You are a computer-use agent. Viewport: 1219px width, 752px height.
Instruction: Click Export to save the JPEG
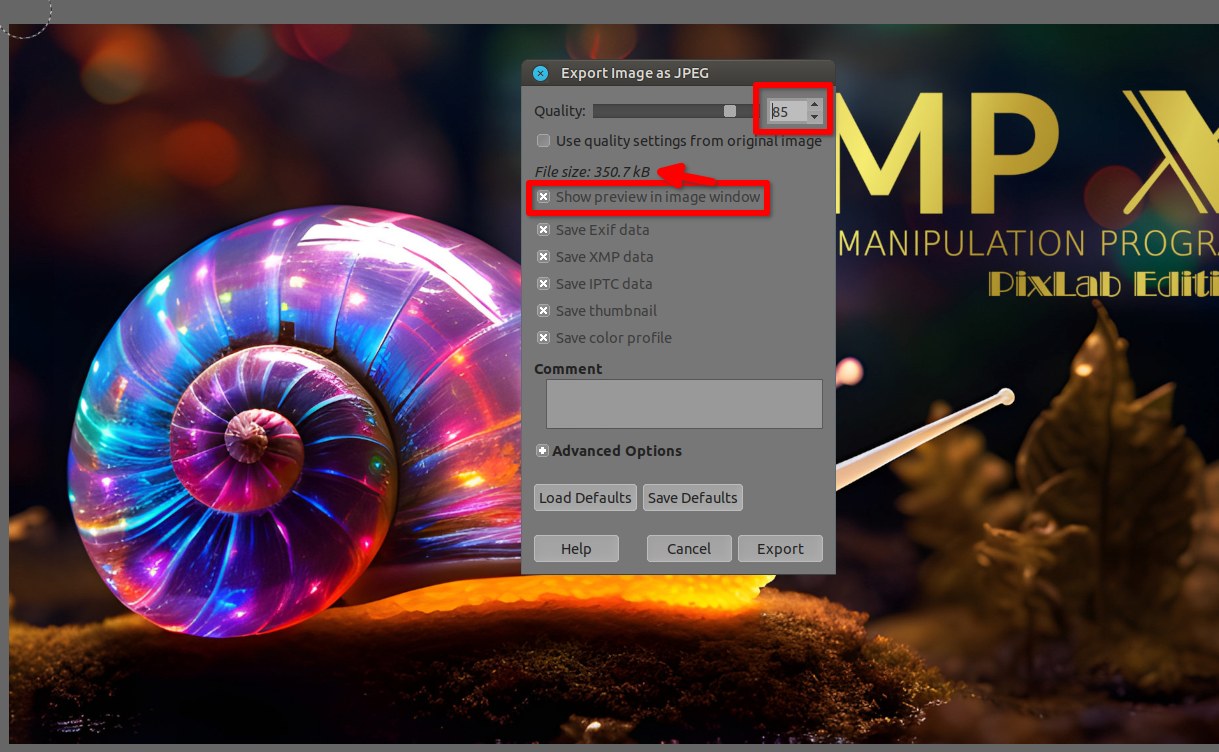tap(780, 549)
